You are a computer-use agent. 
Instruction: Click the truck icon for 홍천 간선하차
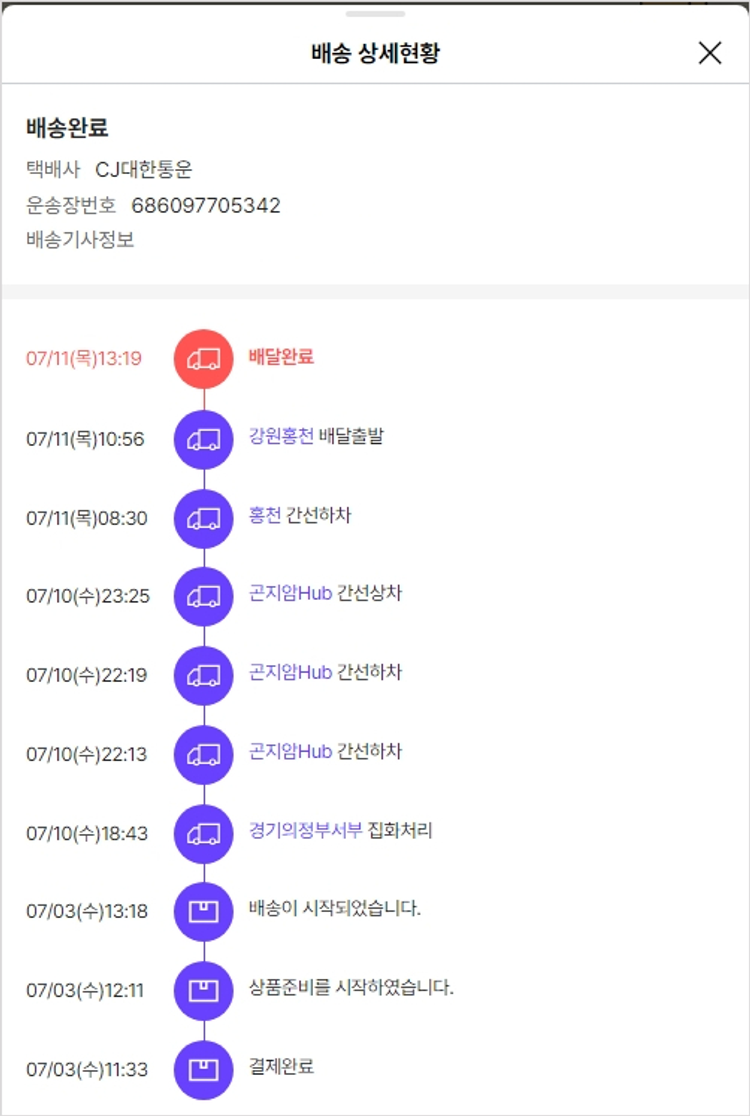[204, 517]
